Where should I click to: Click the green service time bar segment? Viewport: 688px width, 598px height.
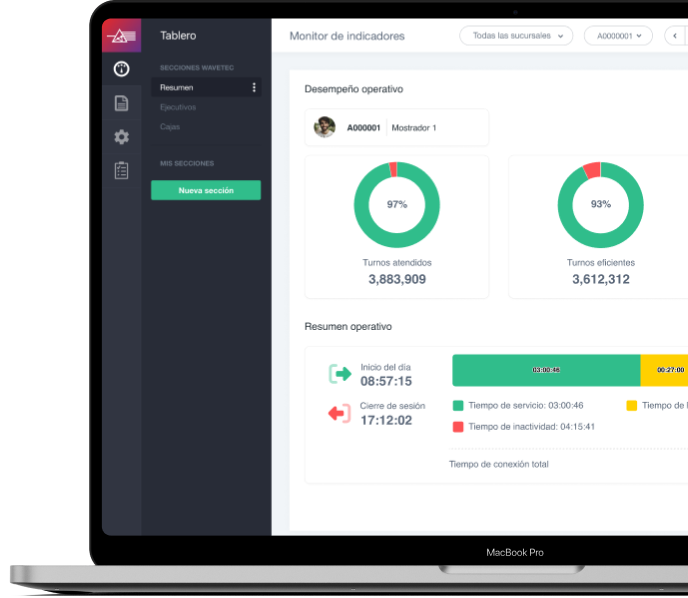click(546, 370)
